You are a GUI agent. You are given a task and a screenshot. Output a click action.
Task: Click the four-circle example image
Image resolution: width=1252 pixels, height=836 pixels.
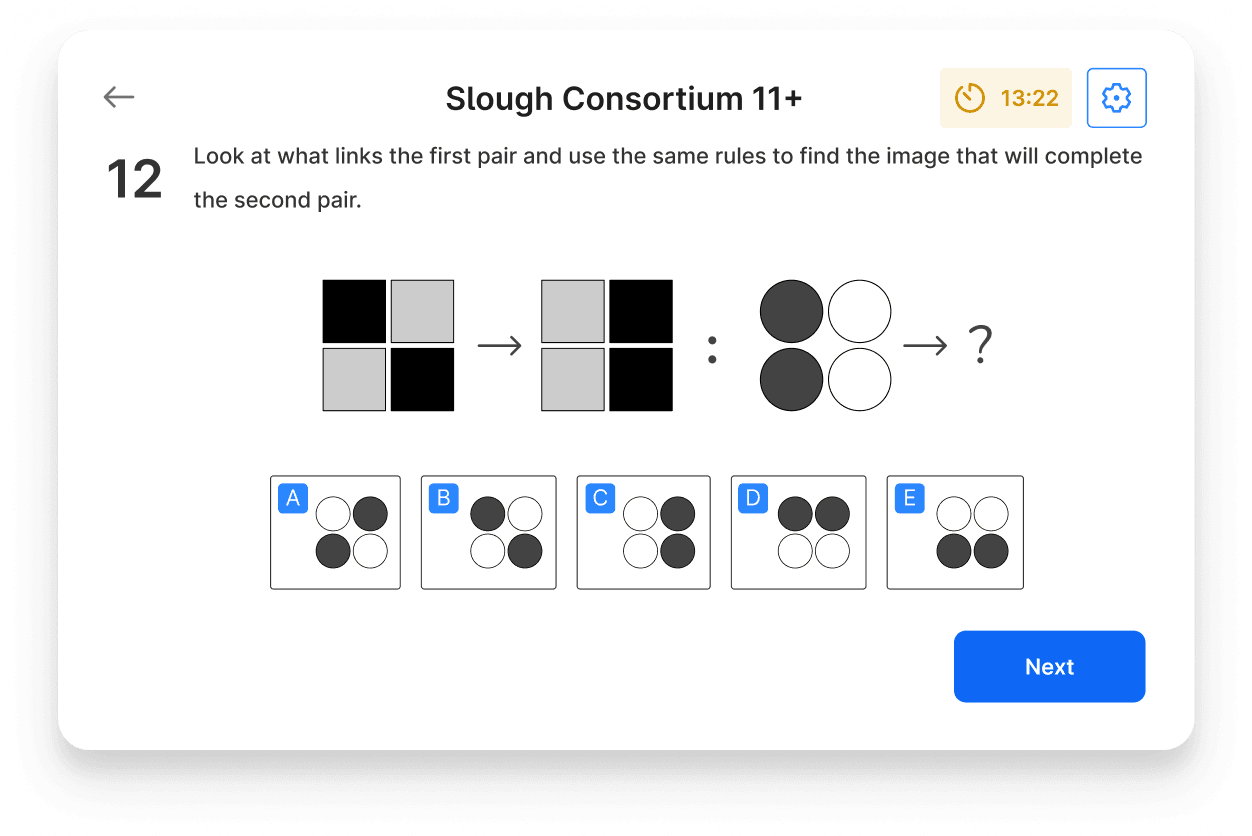click(824, 345)
